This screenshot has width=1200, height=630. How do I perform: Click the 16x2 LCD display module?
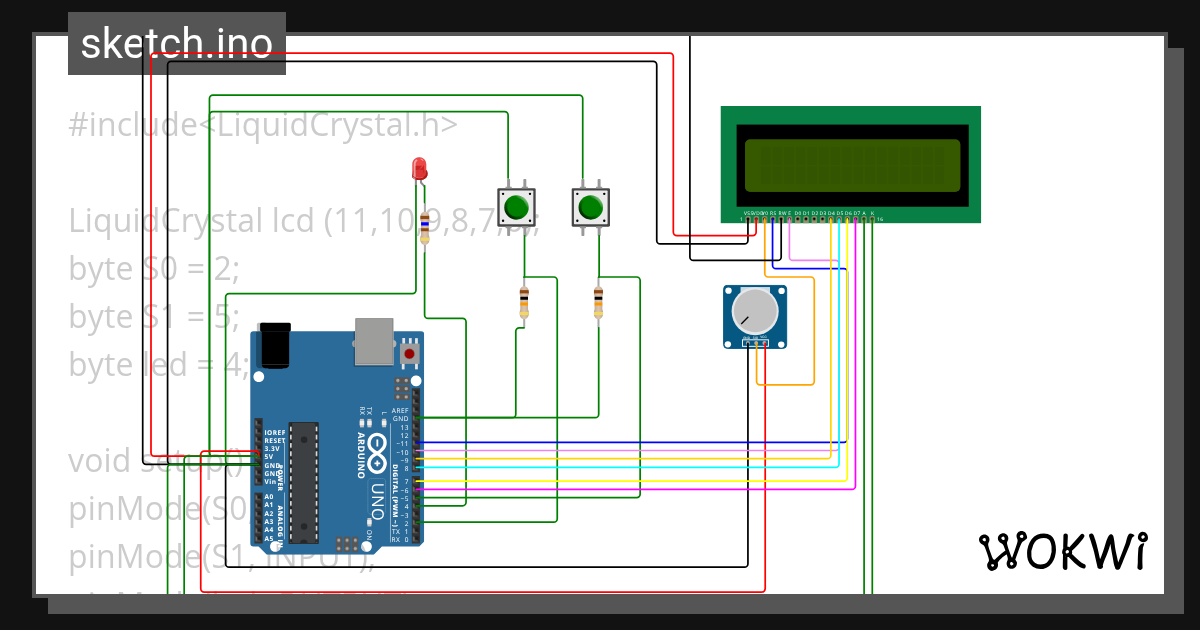(852, 163)
